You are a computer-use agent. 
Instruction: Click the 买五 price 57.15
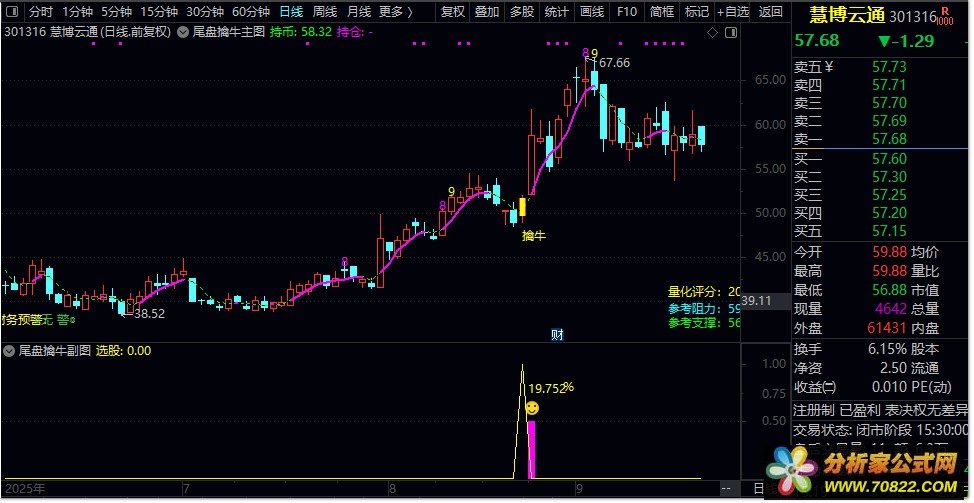889,231
